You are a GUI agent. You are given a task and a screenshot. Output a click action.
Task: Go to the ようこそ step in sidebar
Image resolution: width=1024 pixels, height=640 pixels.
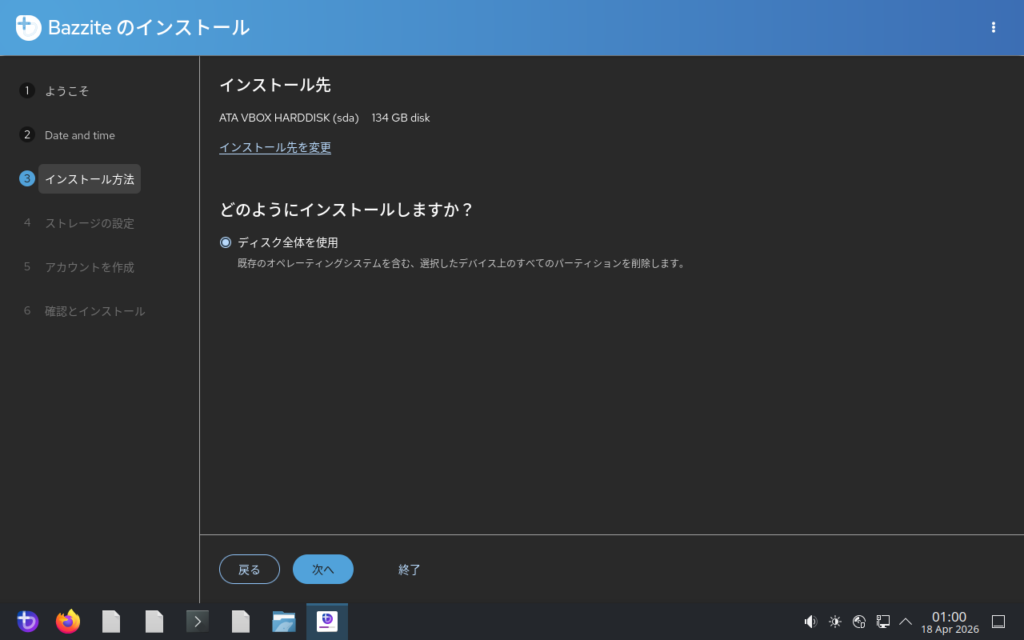[66, 91]
